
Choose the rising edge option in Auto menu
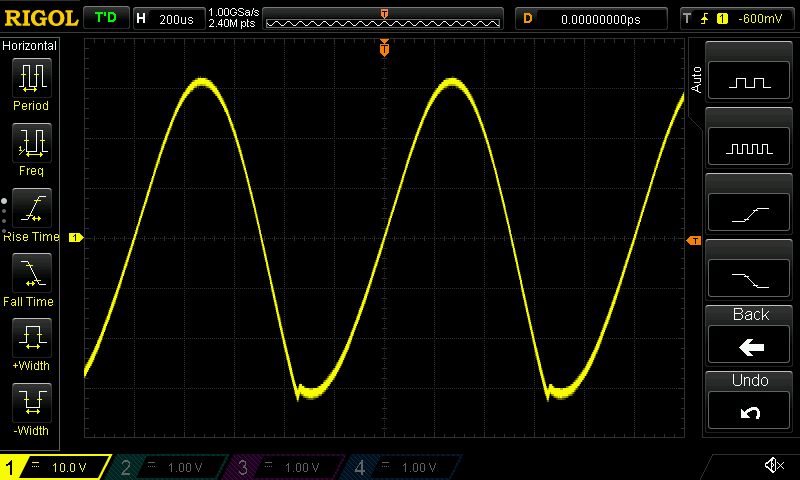pyautogui.click(x=748, y=213)
